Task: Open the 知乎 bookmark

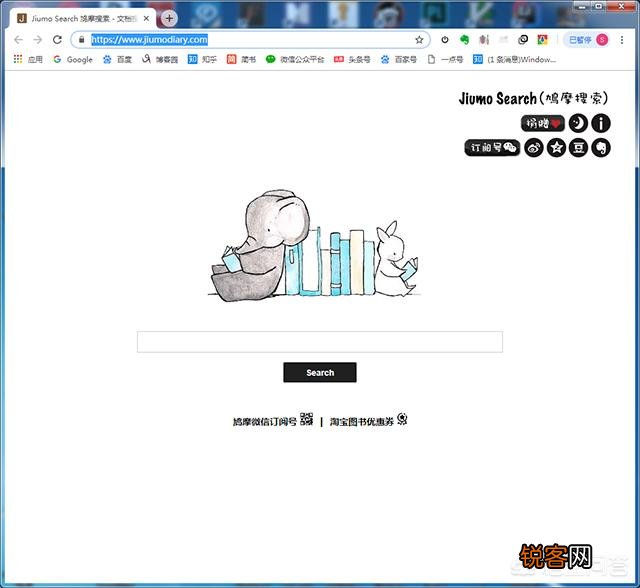Action: (202, 60)
